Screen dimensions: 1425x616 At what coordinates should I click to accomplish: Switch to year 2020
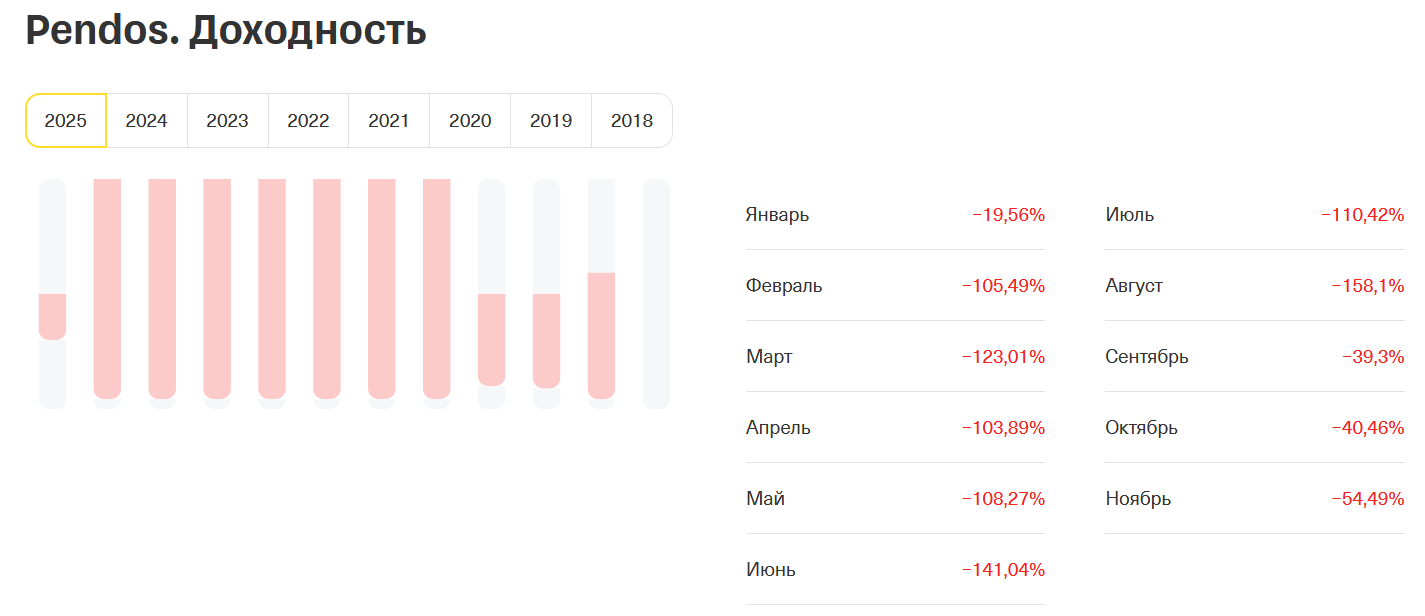click(x=470, y=121)
